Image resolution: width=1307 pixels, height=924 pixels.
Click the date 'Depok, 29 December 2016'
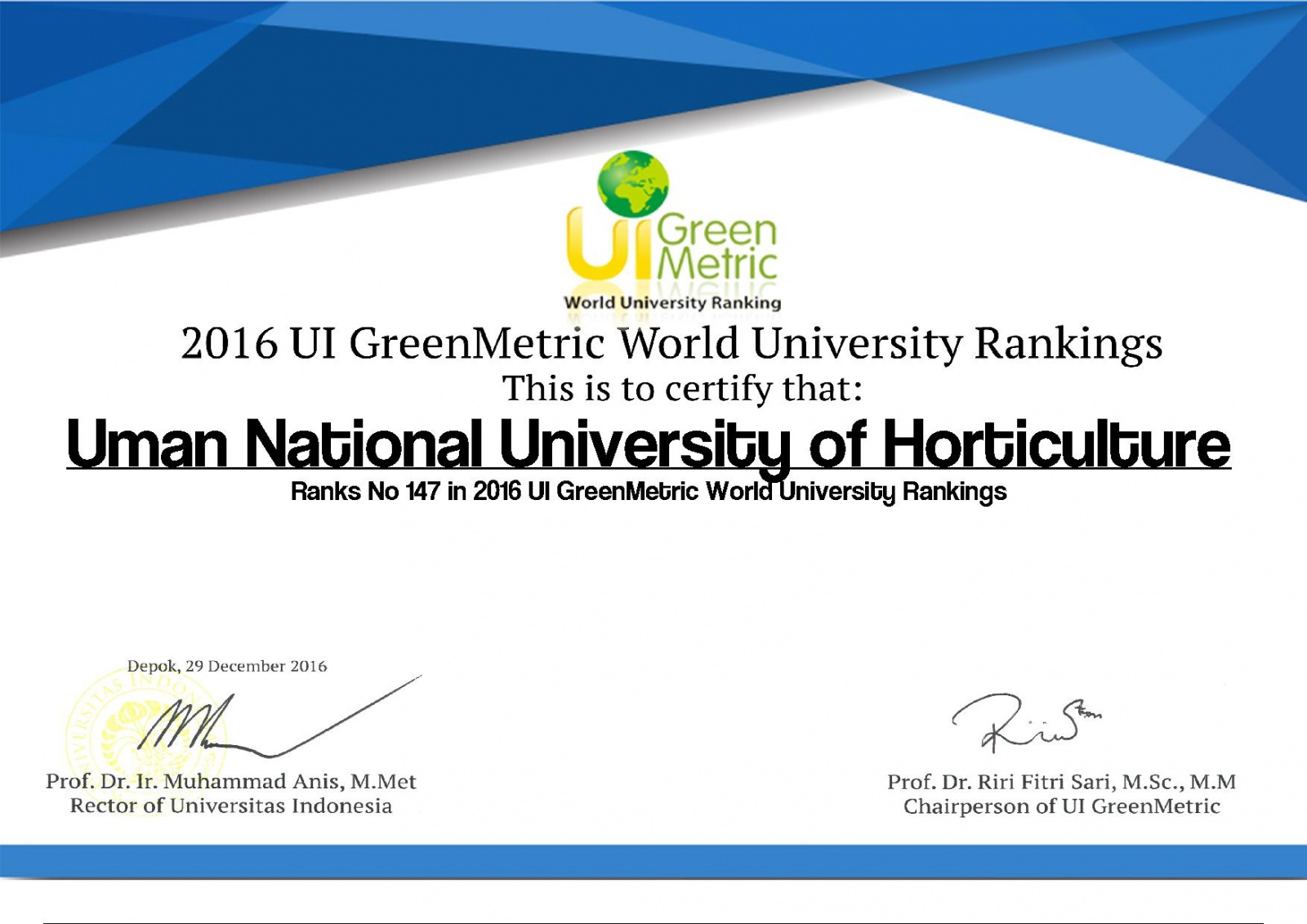coord(227,667)
